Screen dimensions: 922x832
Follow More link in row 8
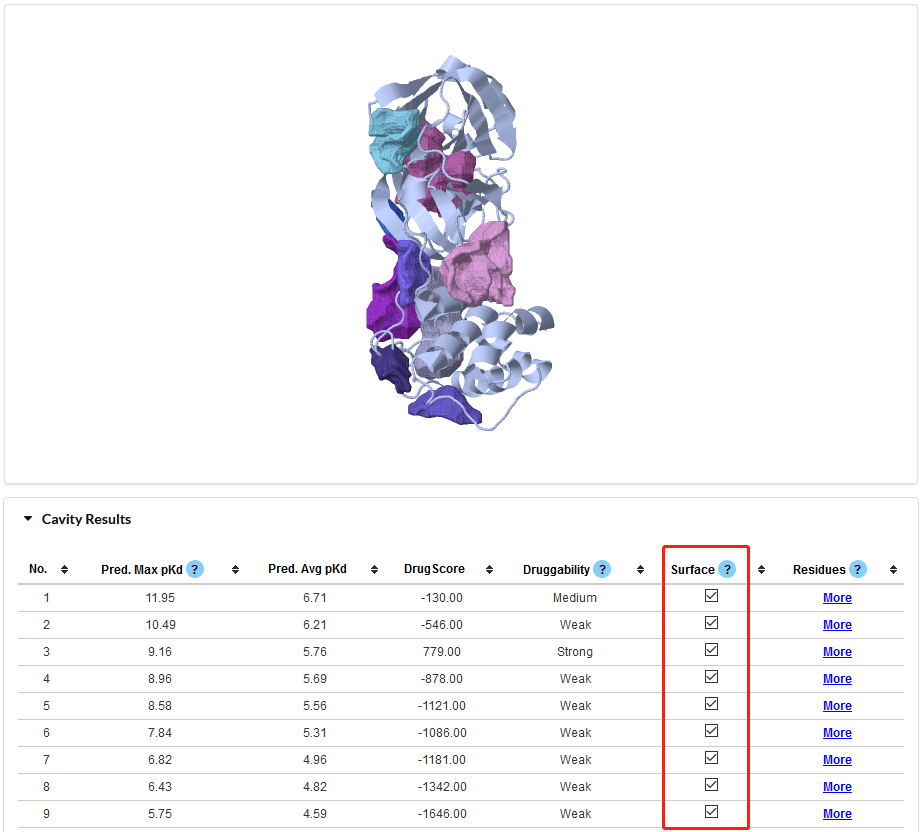[x=837, y=787]
